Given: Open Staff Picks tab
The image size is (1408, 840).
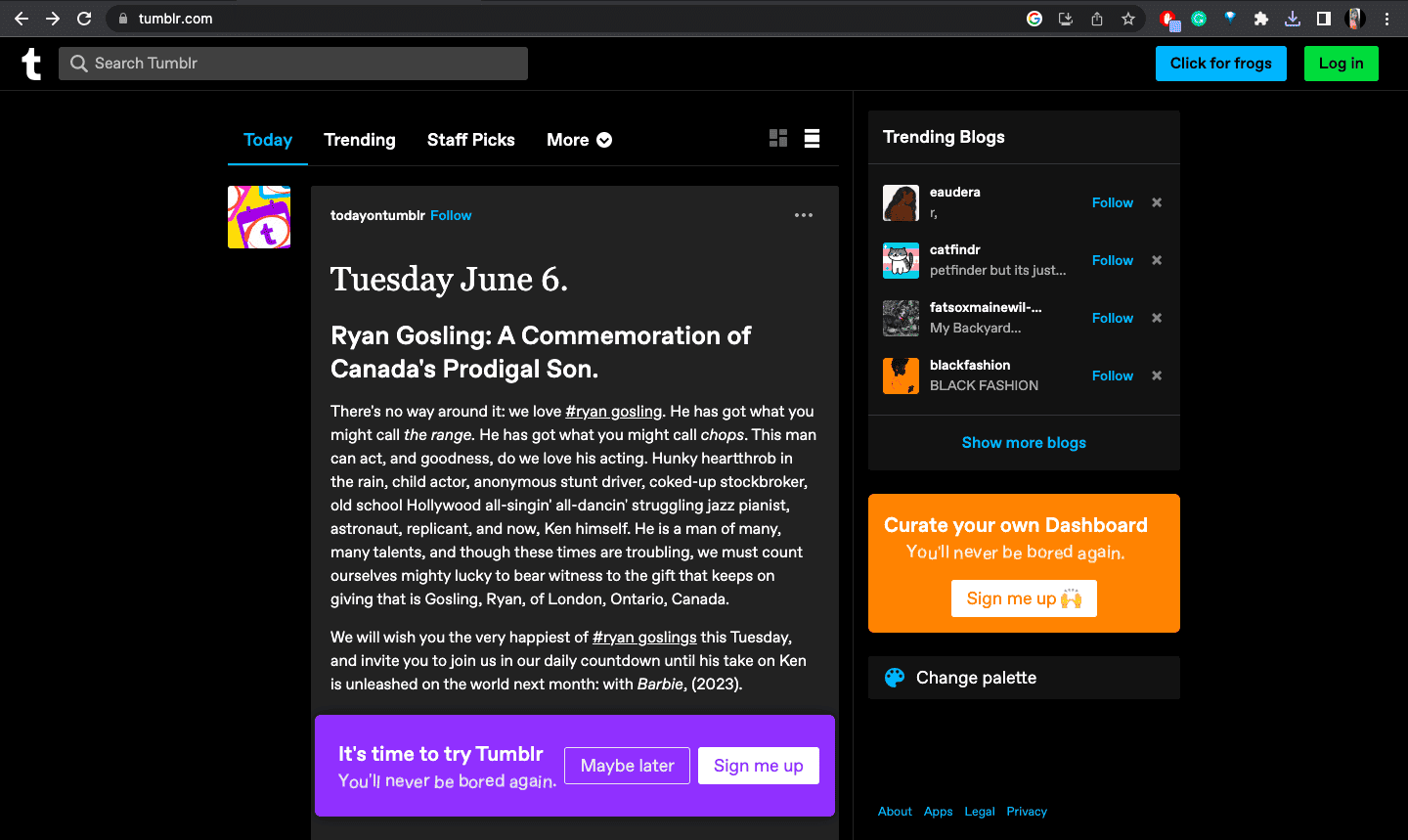Looking at the screenshot, I should pyautogui.click(x=471, y=140).
